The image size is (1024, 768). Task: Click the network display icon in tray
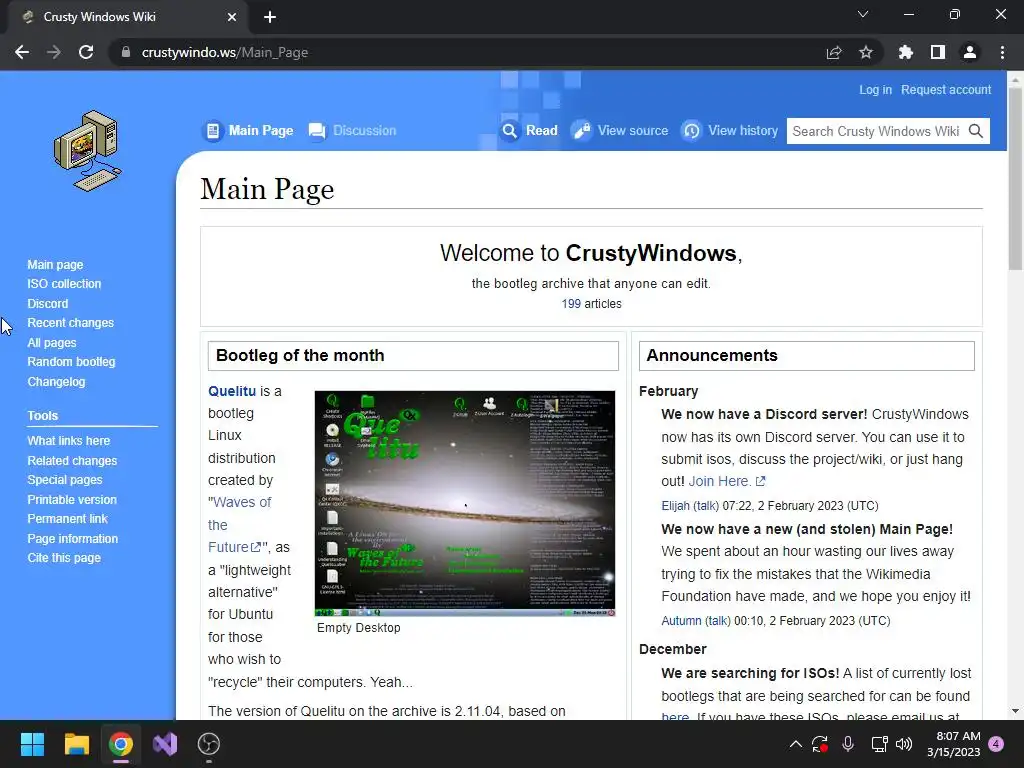pos(879,744)
